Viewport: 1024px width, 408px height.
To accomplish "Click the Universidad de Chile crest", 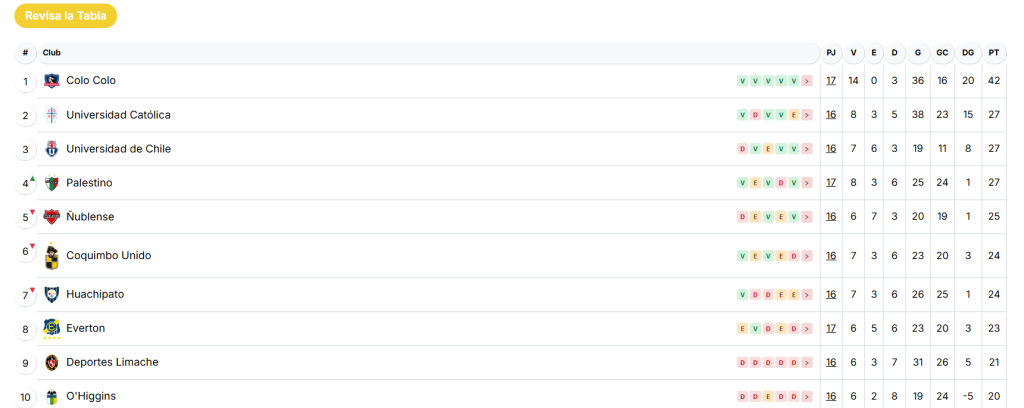I will tap(52, 149).
